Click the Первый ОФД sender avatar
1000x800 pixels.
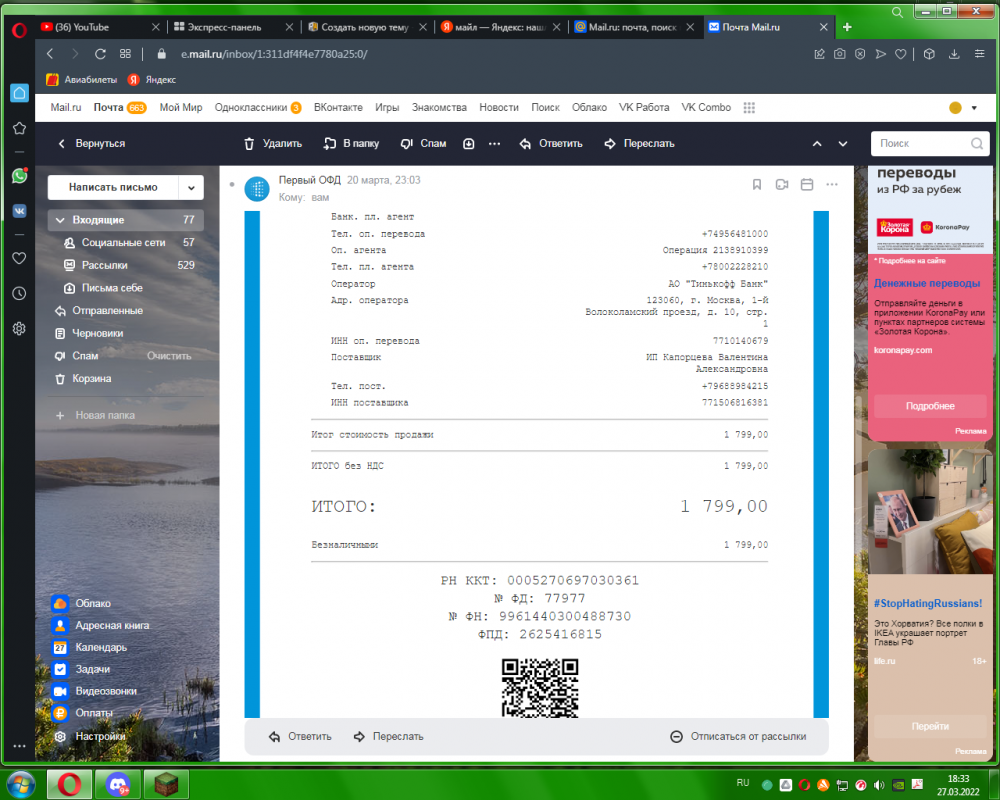pos(257,189)
